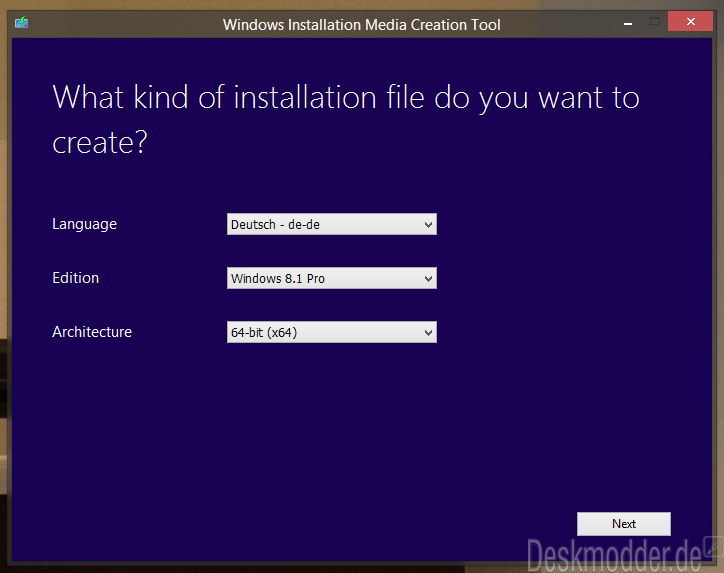Viewport: 724px width, 573px height.
Task: Close the Media Creation Tool window
Action: click(x=690, y=21)
